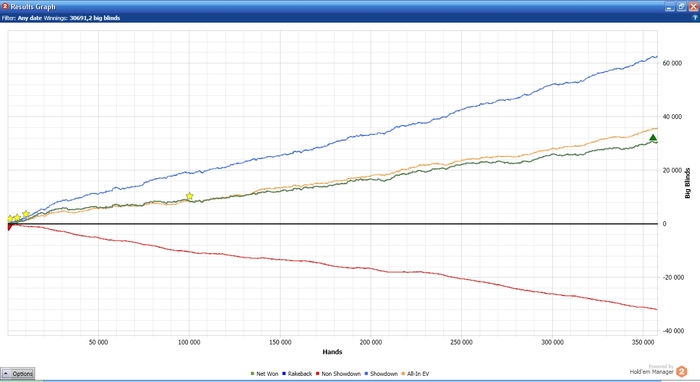This screenshot has width=700, height=382.
Task: Select the dark blue Rakeback legend swatch
Action: (284, 374)
